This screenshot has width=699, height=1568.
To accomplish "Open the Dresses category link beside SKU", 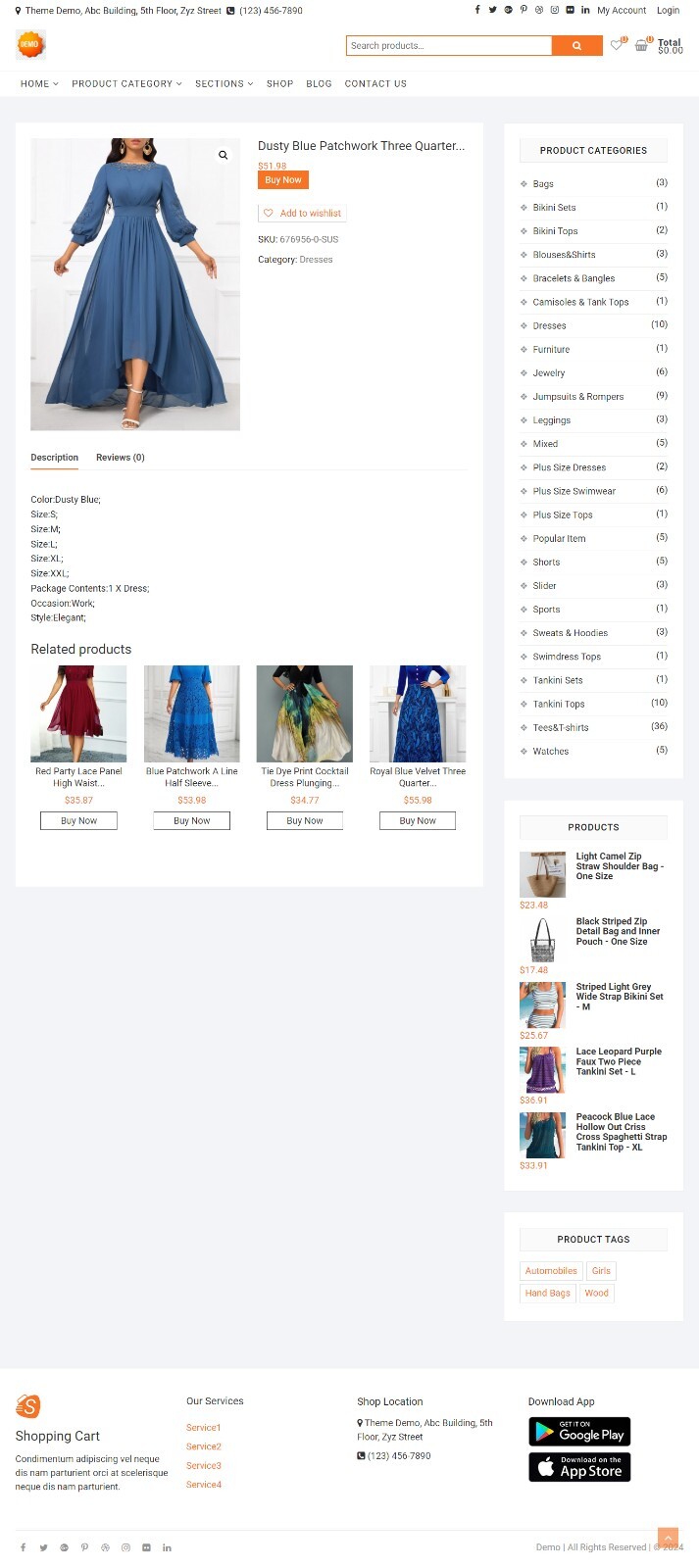I will [x=316, y=260].
